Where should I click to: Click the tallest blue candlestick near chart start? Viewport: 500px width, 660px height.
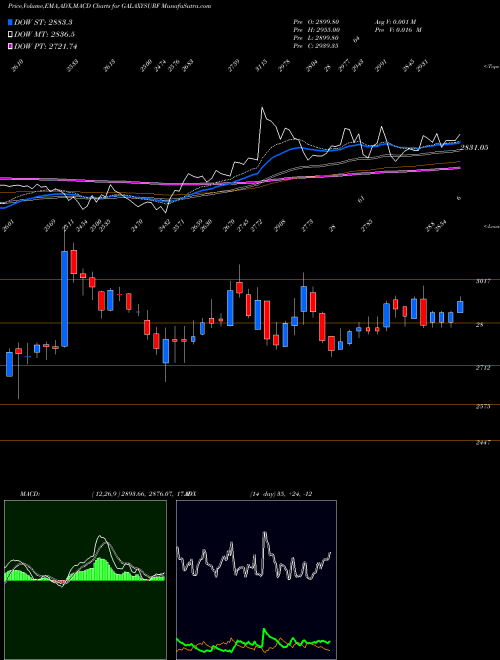[64, 298]
